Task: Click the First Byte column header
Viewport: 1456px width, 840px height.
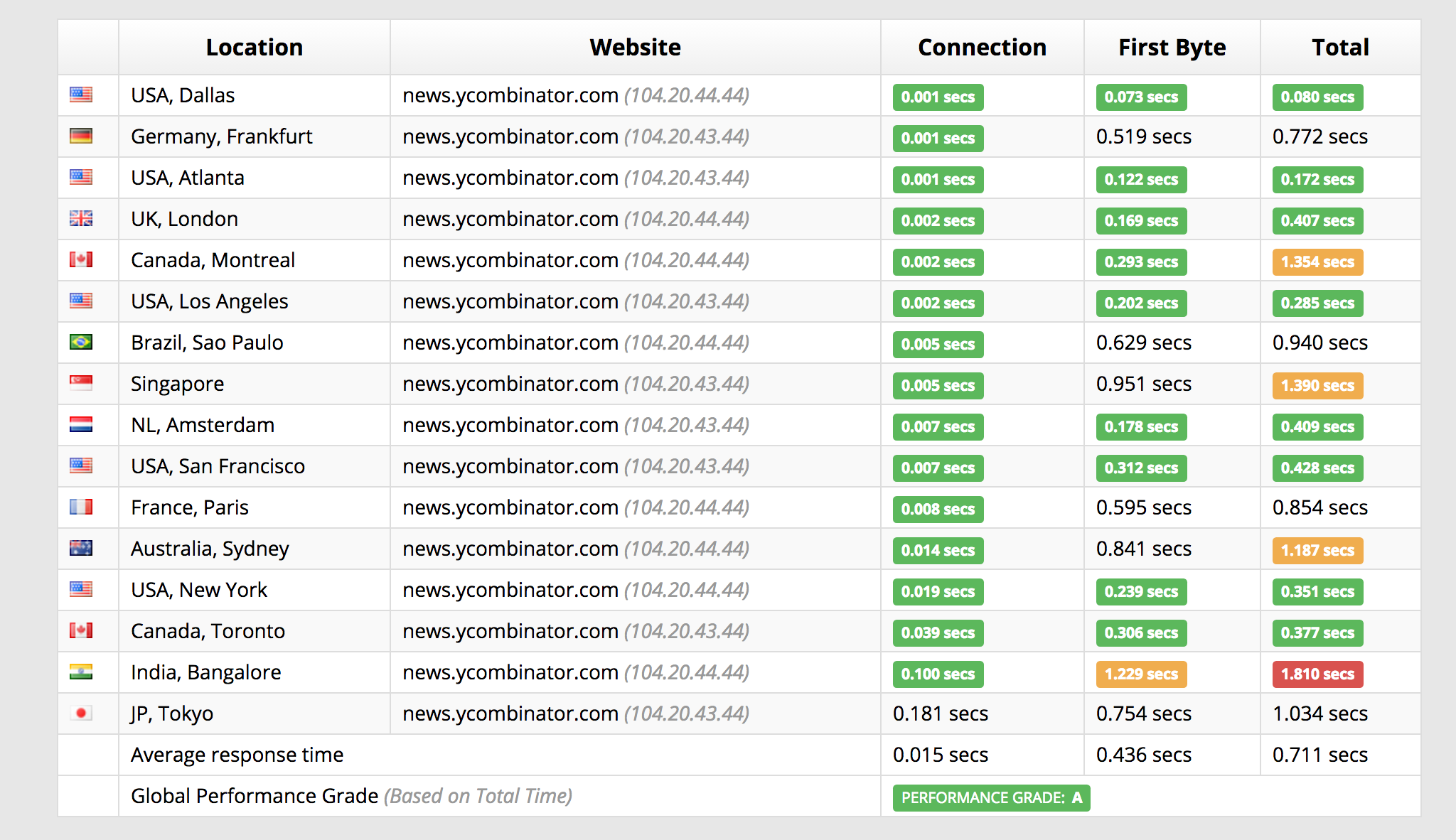Action: [x=1172, y=47]
